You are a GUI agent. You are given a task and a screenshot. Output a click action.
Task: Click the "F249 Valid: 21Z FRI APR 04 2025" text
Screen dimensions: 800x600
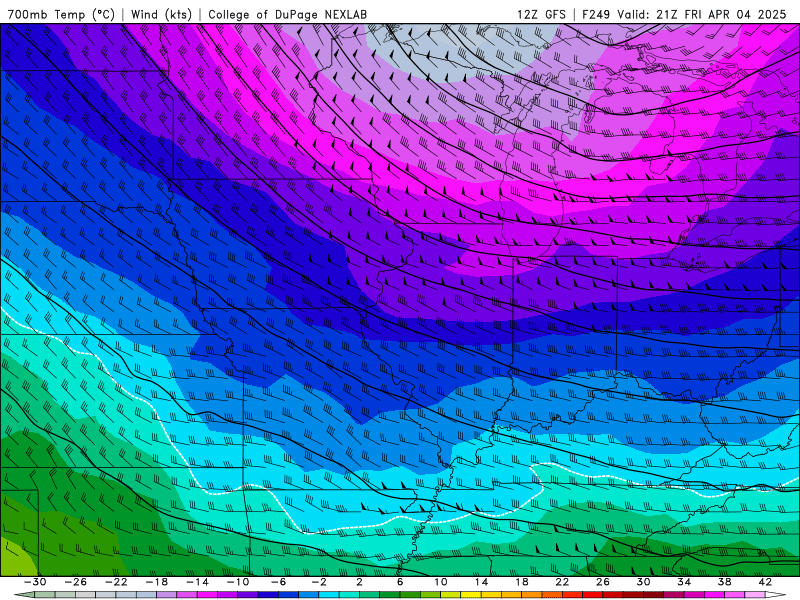click(x=684, y=14)
